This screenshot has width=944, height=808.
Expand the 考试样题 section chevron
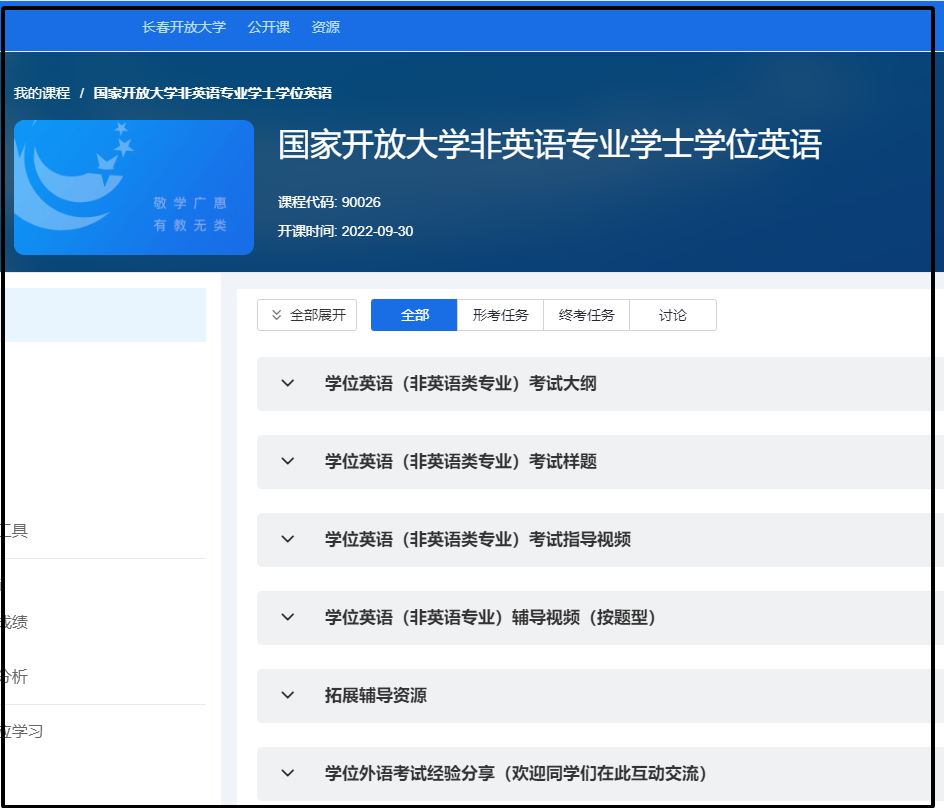pyautogui.click(x=288, y=461)
